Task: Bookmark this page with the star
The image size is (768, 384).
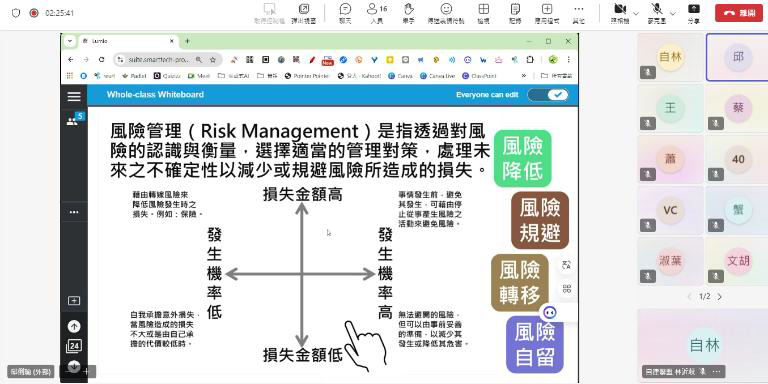Action: [213, 60]
